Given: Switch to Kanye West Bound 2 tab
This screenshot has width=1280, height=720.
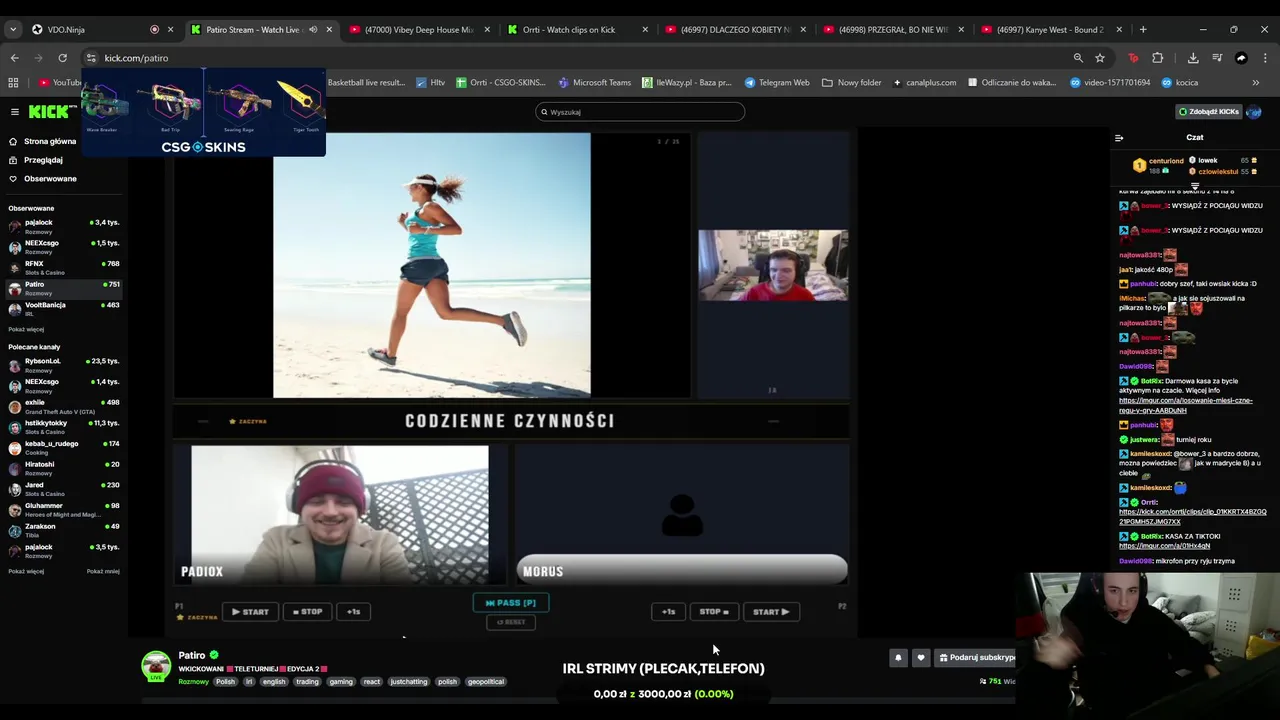Looking at the screenshot, I should 1050,30.
